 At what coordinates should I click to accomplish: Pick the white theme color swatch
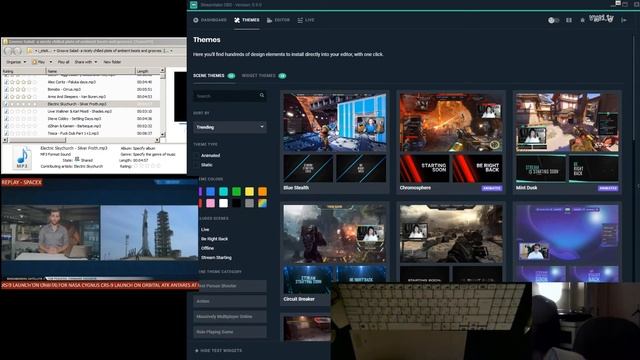click(223, 203)
